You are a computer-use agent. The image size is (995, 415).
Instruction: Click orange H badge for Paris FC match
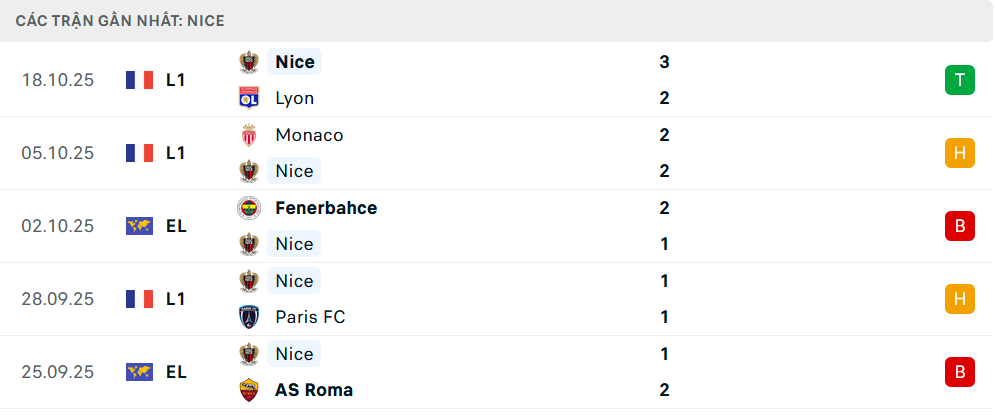click(959, 299)
